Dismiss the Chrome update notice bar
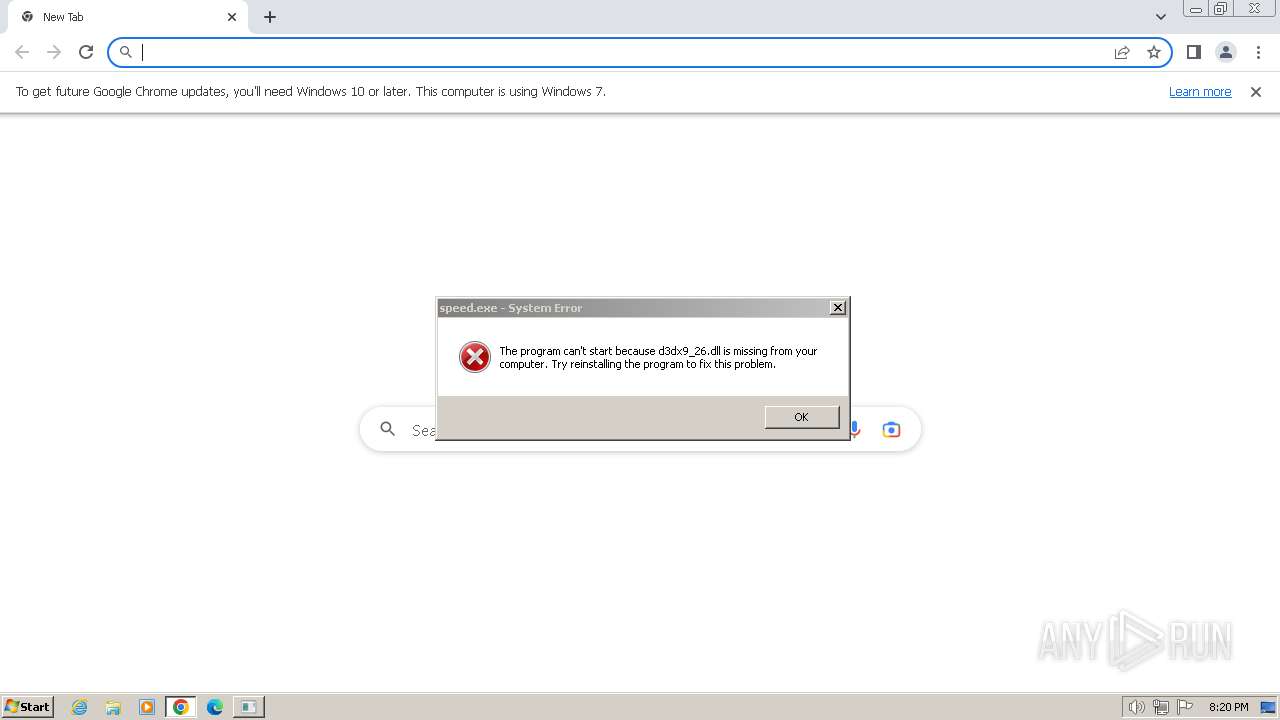 [x=1256, y=92]
